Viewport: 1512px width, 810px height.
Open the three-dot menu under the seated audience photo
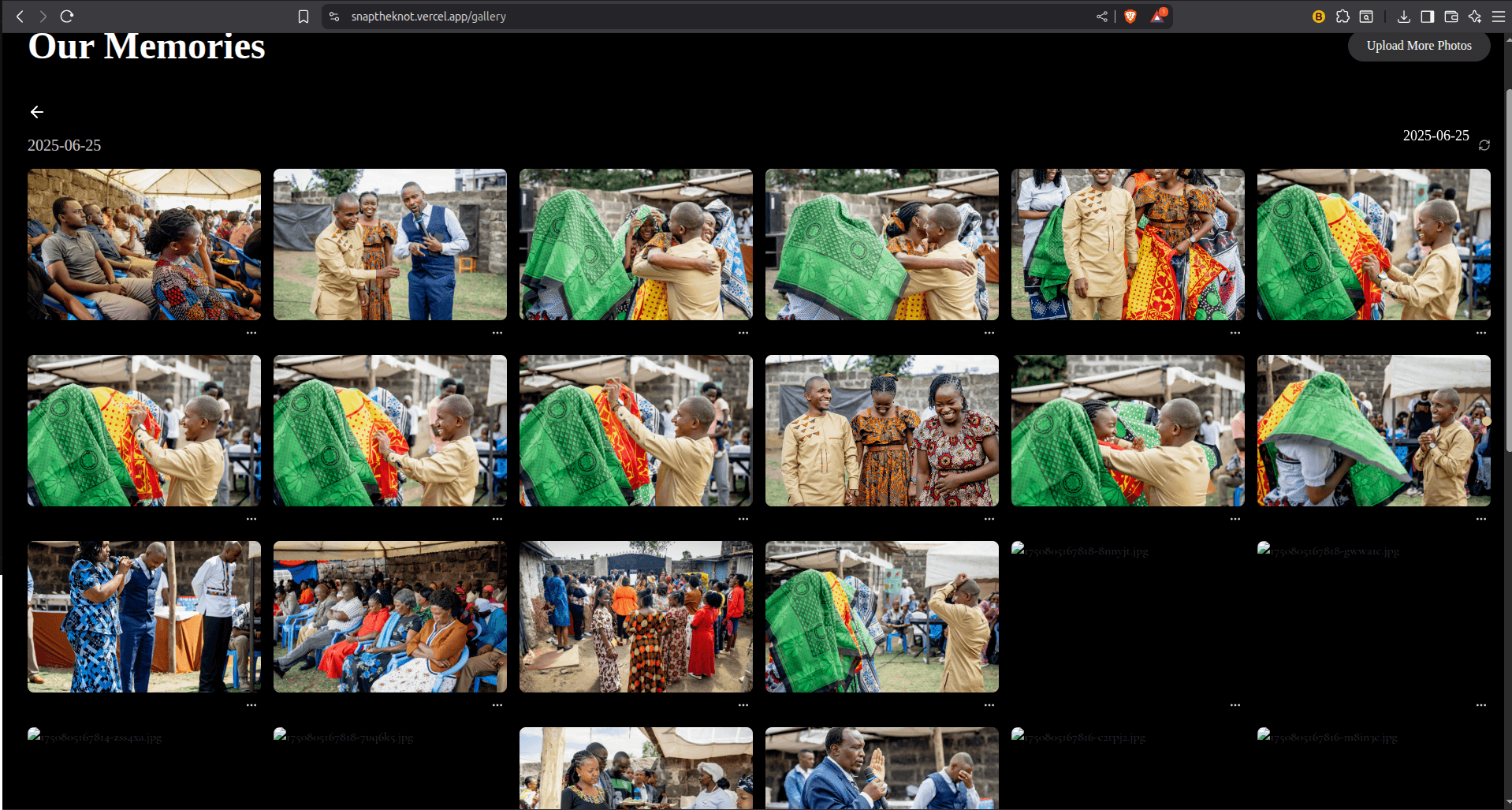[x=251, y=333]
